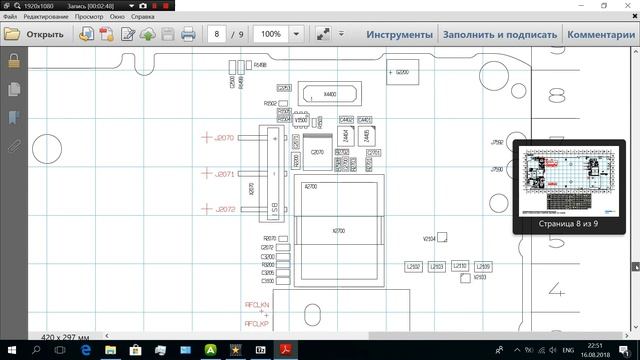Open the notifications action center
The image size is (640, 360).
coord(624,350)
